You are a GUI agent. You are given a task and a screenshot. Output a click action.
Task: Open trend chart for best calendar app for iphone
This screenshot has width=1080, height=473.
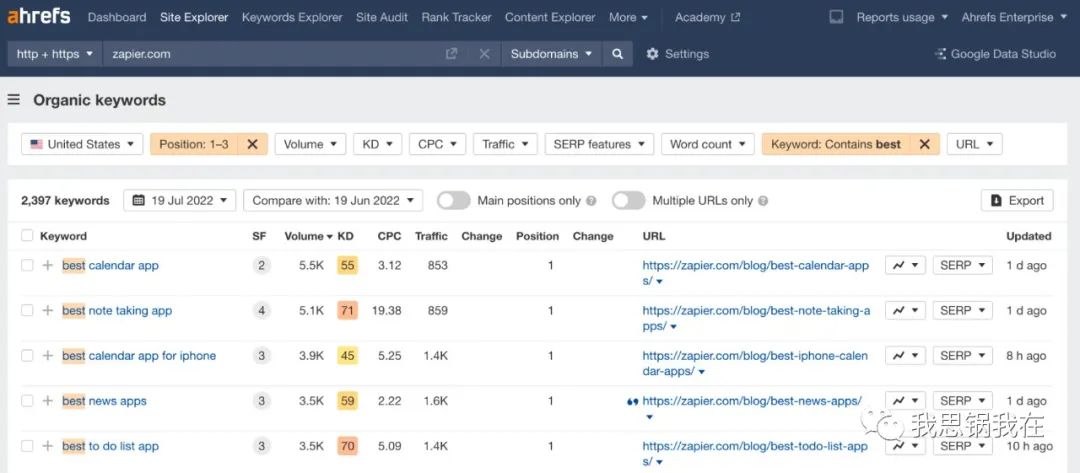[905, 355]
